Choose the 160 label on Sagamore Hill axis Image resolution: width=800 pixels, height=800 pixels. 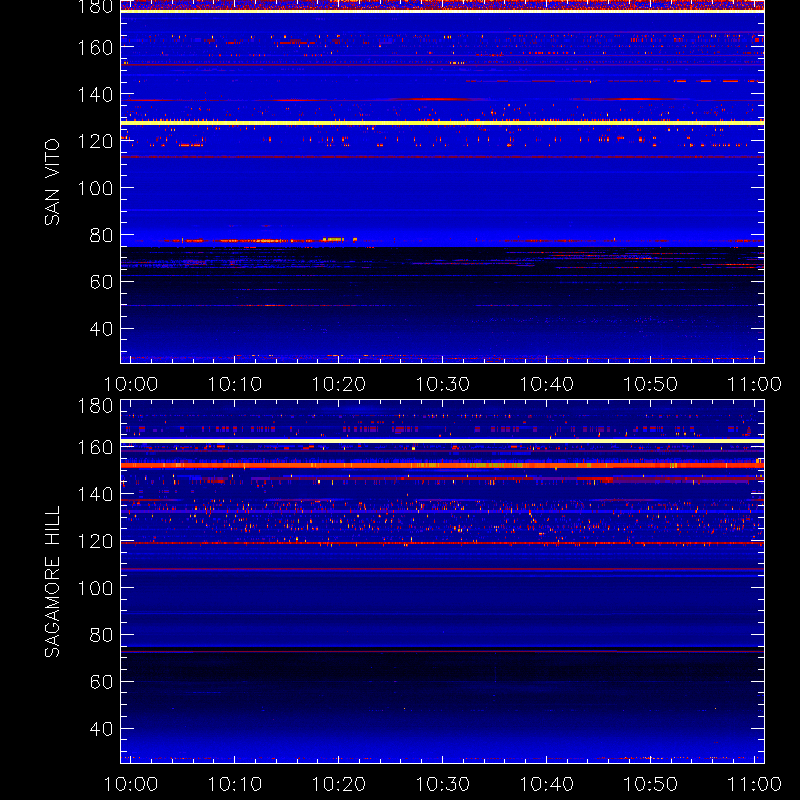pyautogui.click(x=95, y=447)
